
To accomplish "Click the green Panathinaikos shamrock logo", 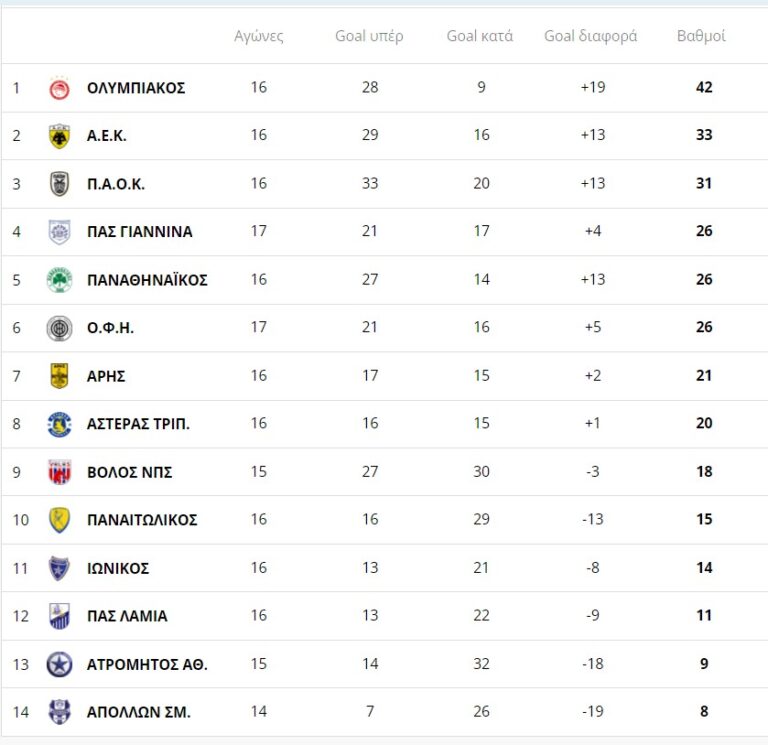I will pos(60,280).
